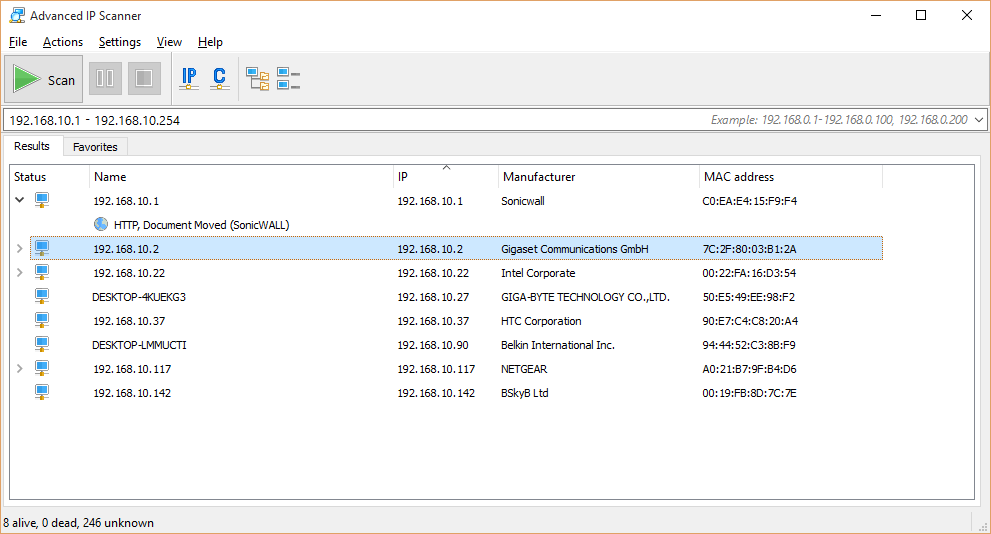The image size is (991, 534).
Task: Click name 192.168.10.37 in Name column
Action: pos(129,321)
